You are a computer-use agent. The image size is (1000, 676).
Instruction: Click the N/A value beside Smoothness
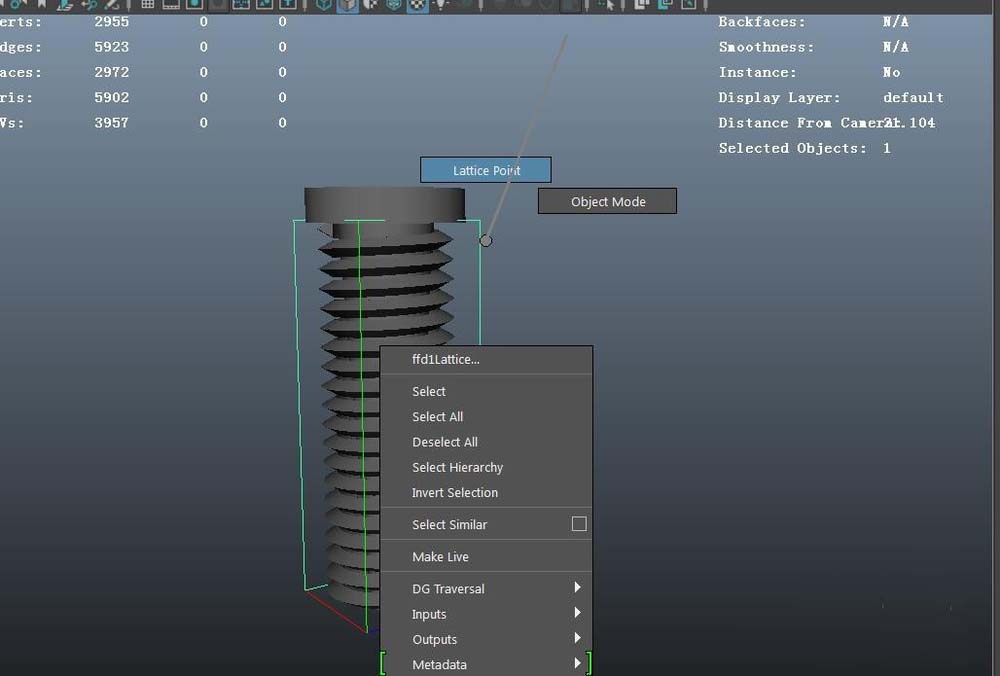(896, 47)
